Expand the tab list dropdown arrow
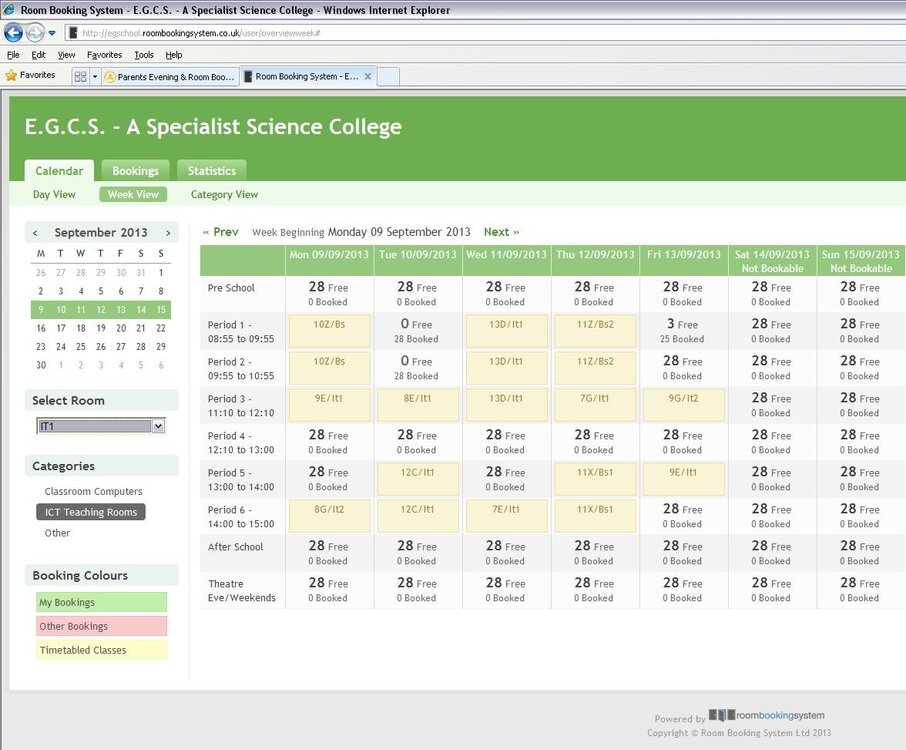906x750 pixels. click(95, 76)
